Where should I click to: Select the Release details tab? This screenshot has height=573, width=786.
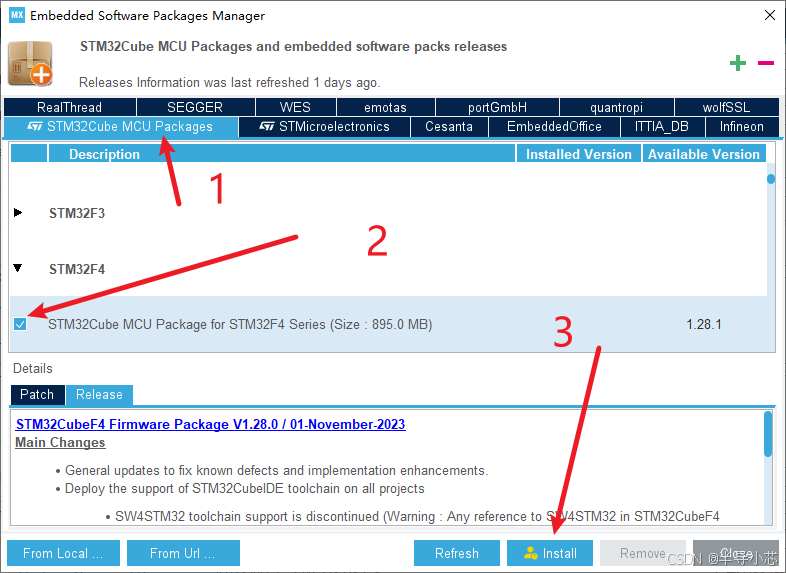[99, 395]
